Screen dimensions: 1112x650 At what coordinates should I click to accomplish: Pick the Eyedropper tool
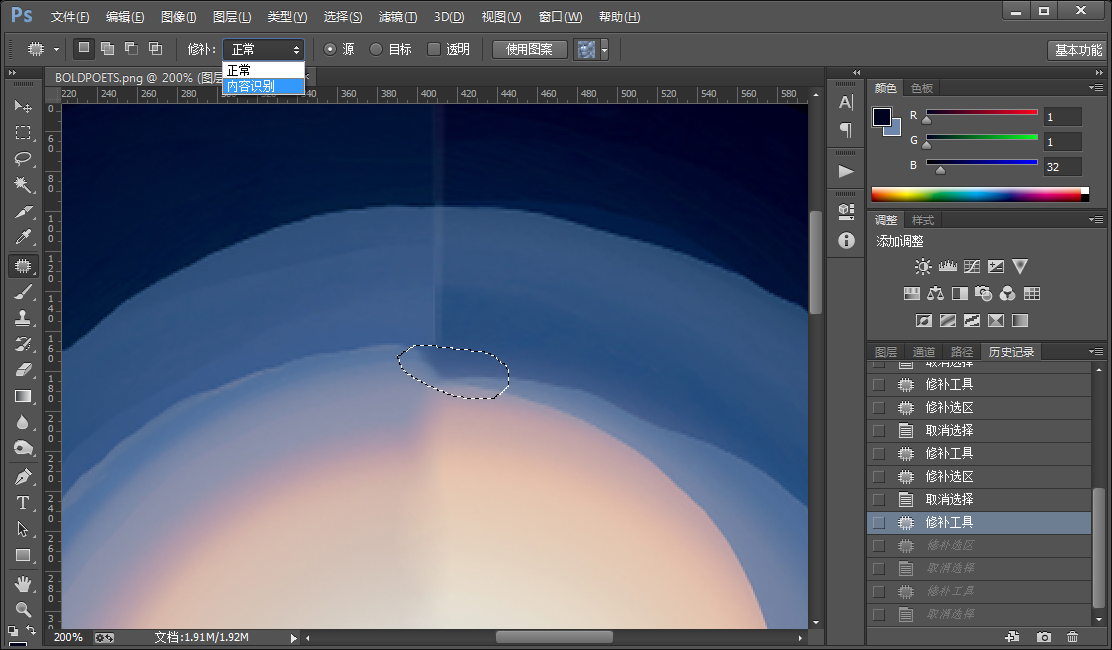(23, 237)
